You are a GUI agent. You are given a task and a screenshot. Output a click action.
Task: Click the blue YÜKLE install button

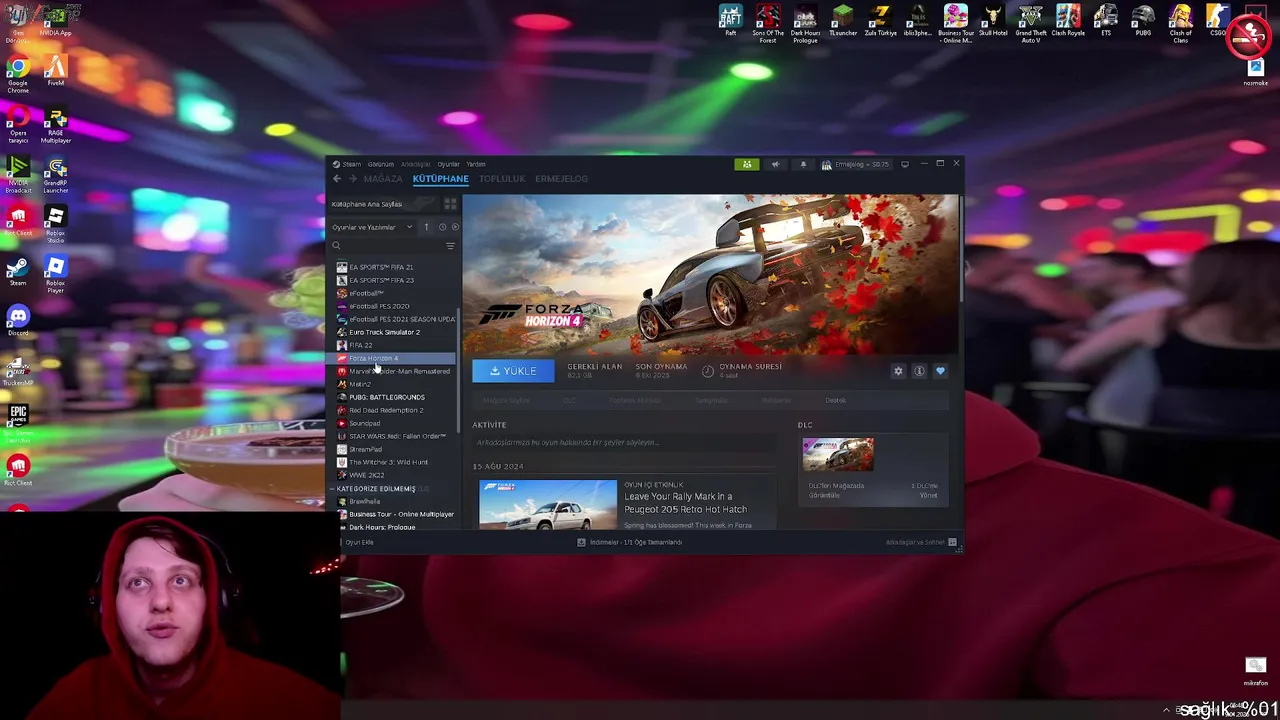(513, 371)
